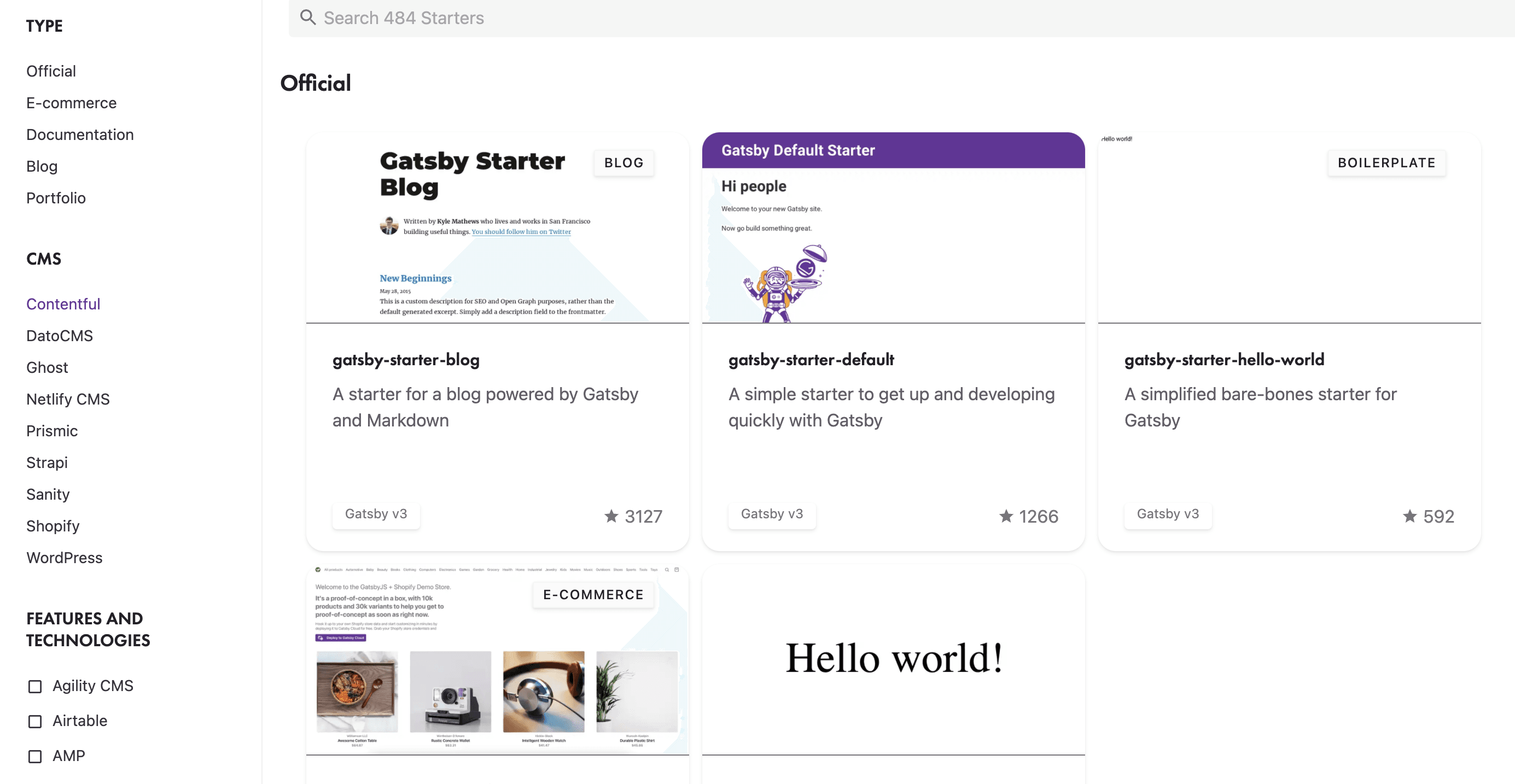Choose Strapi in CMS list
Image resolution: width=1515 pixels, height=784 pixels.
coord(47,463)
